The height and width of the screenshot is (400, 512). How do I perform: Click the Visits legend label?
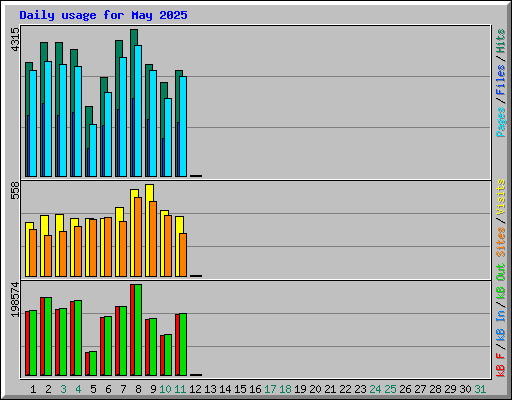(500, 197)
